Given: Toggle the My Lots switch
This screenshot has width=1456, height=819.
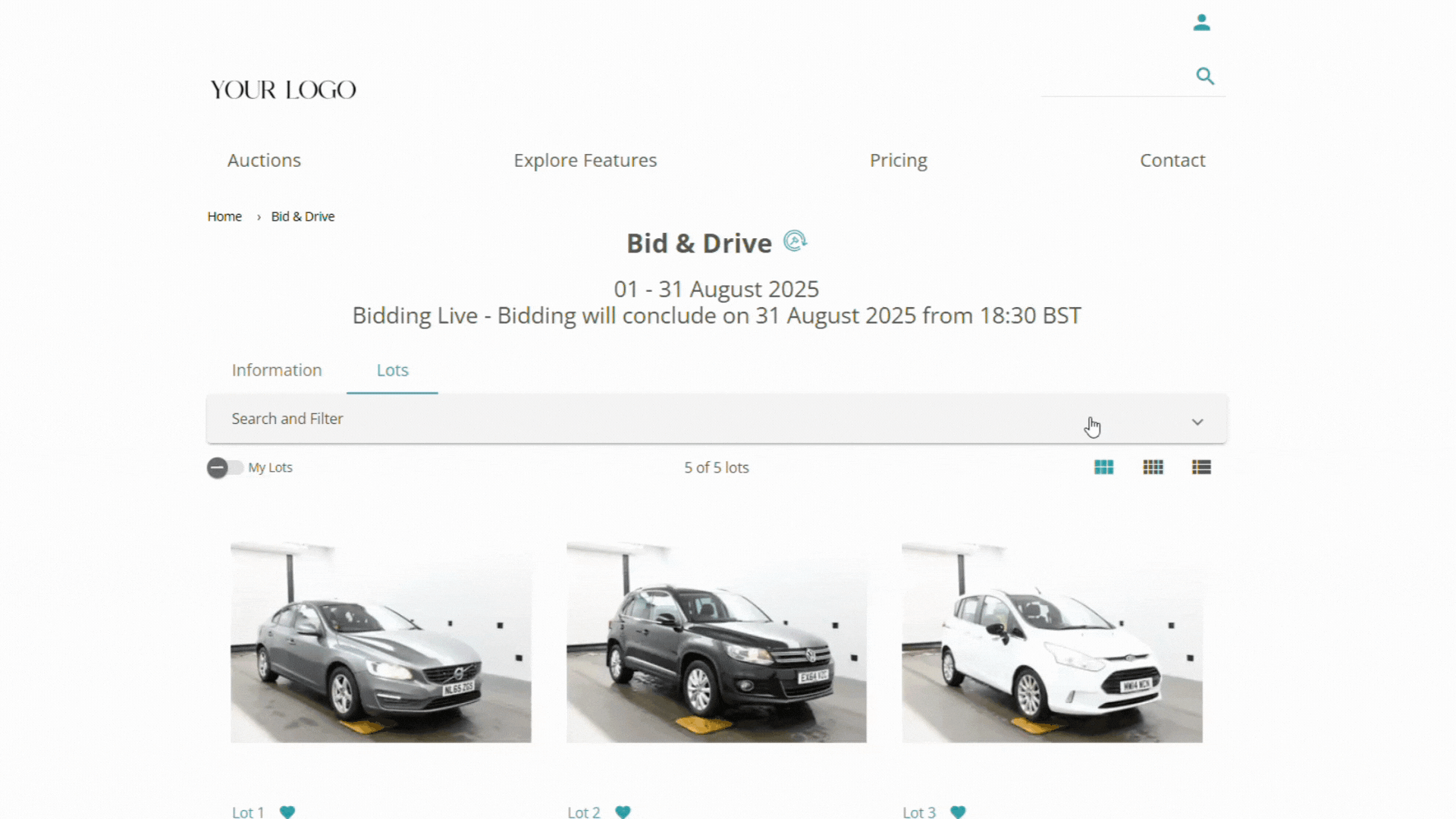Looking at the screenshot, I should 224,468.
